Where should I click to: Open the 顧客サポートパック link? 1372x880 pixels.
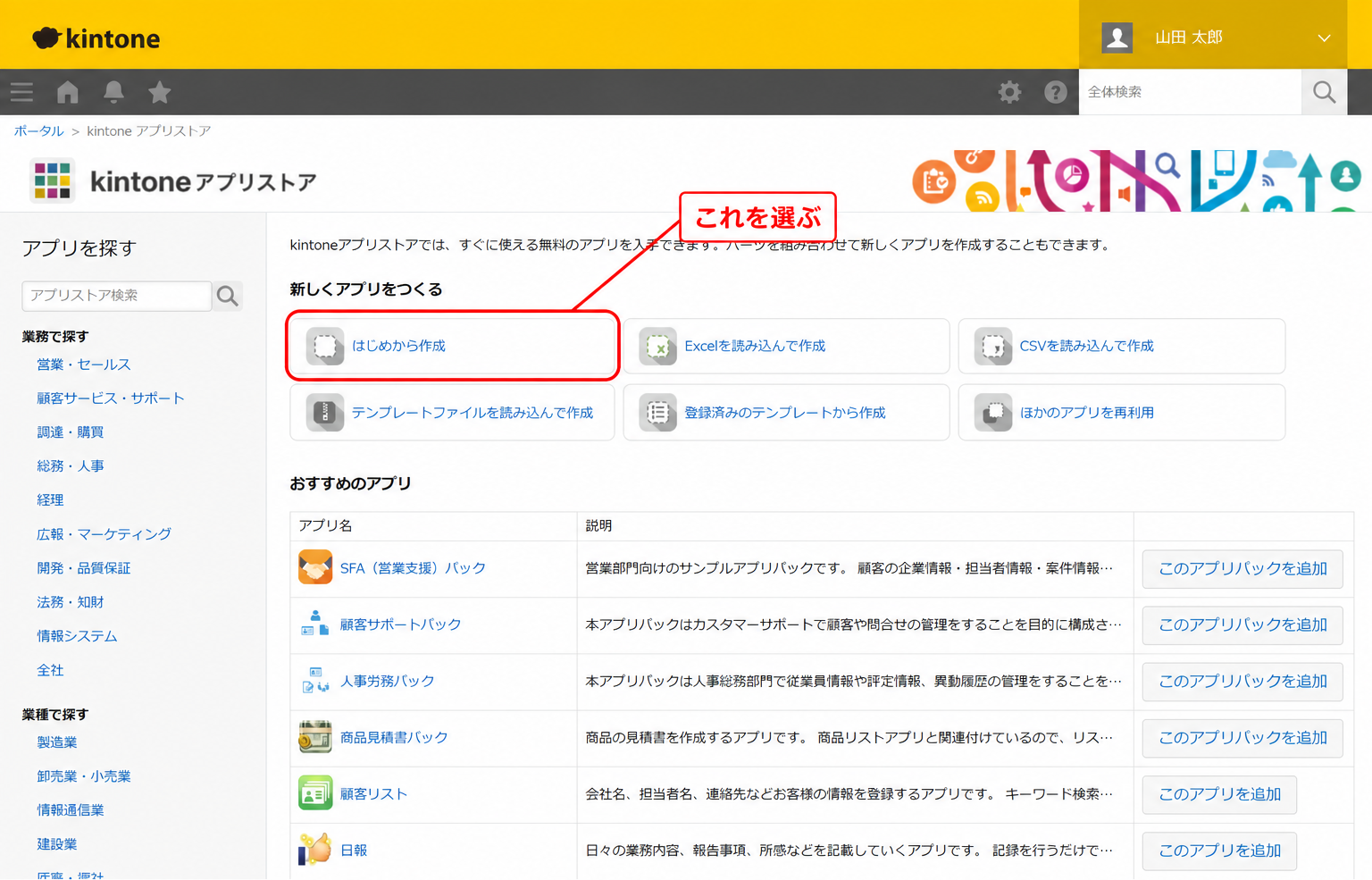click(x=400, y=624)
